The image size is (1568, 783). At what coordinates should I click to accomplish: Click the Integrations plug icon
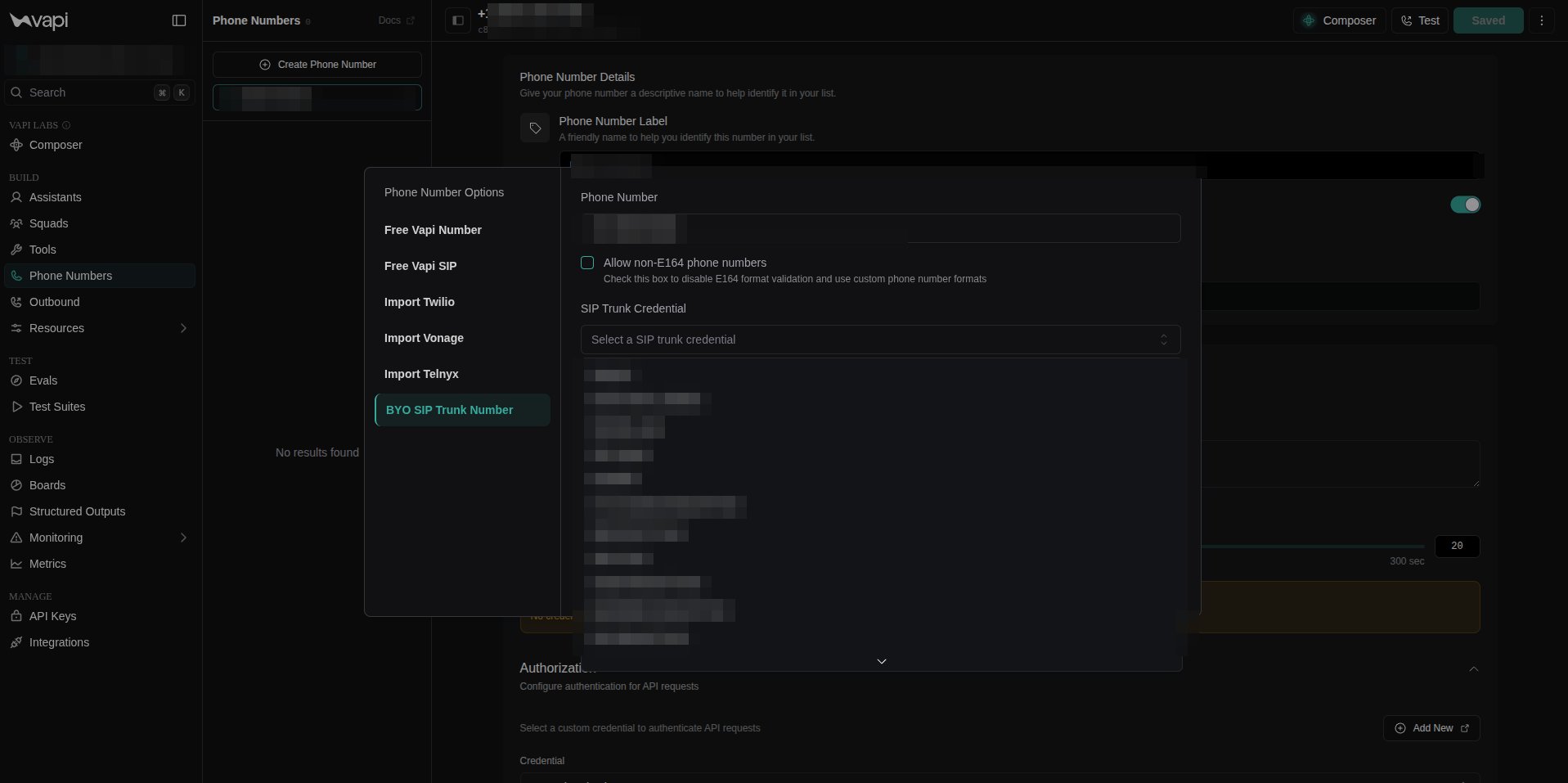coord(16,642)
